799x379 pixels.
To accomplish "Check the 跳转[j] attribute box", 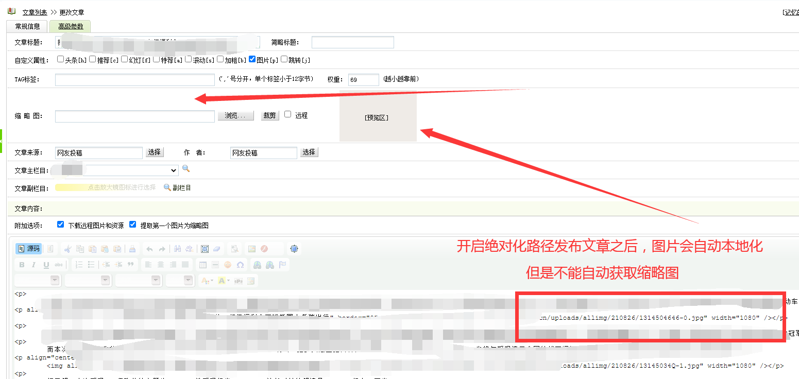I will (284, 59).
